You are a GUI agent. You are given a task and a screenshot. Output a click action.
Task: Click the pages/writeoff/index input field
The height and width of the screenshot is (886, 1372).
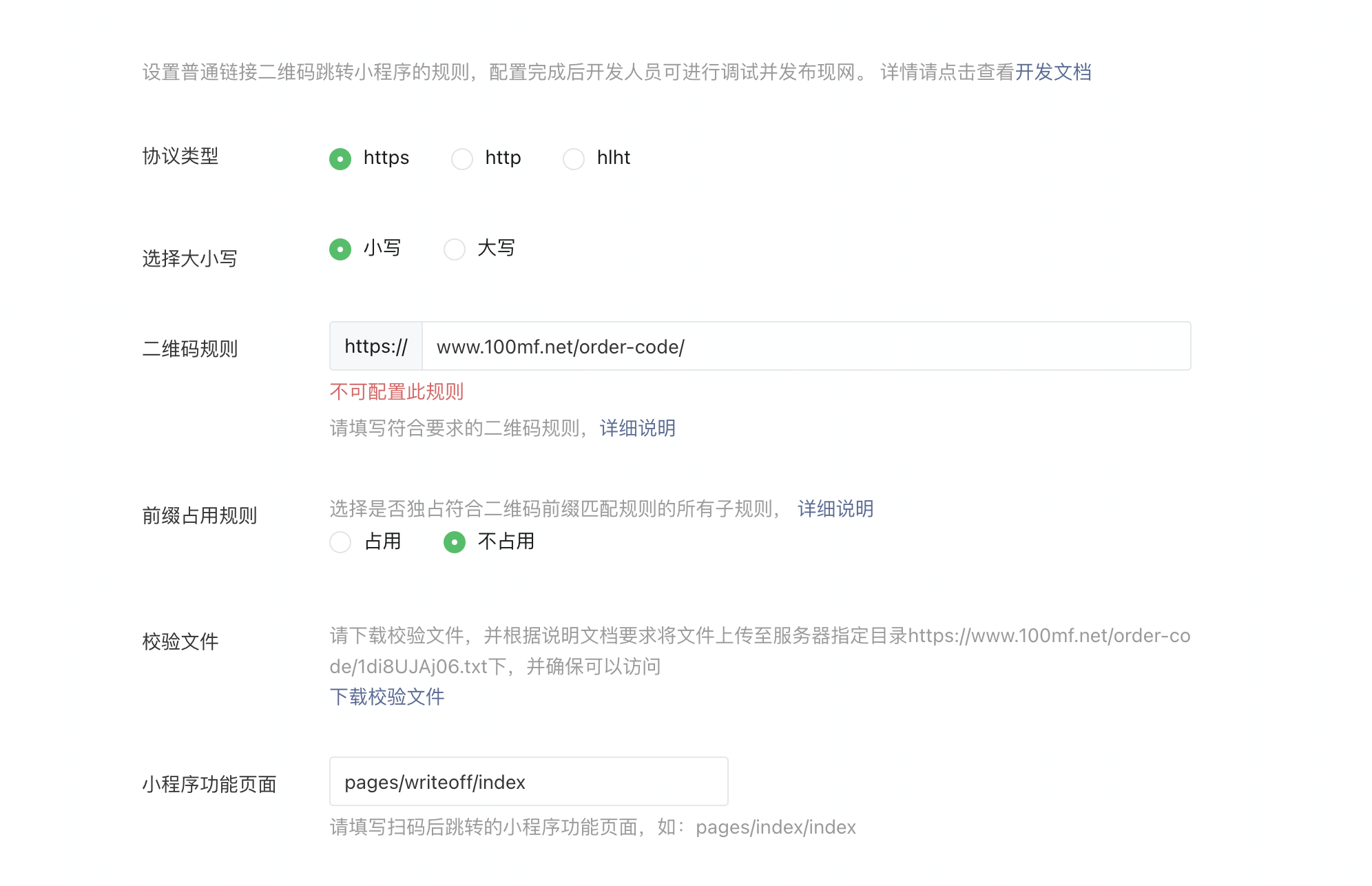click(528, 782)
